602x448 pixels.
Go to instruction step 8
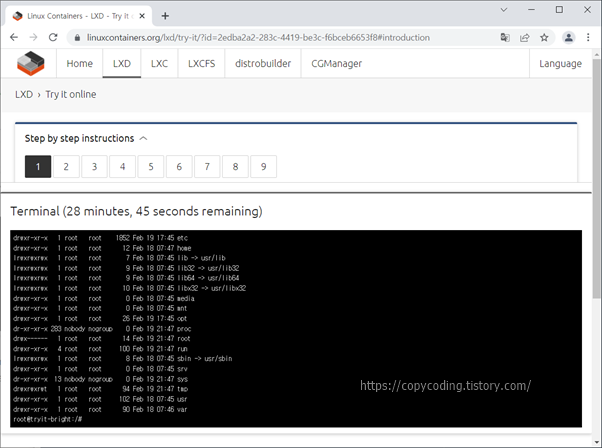(235, 167)
